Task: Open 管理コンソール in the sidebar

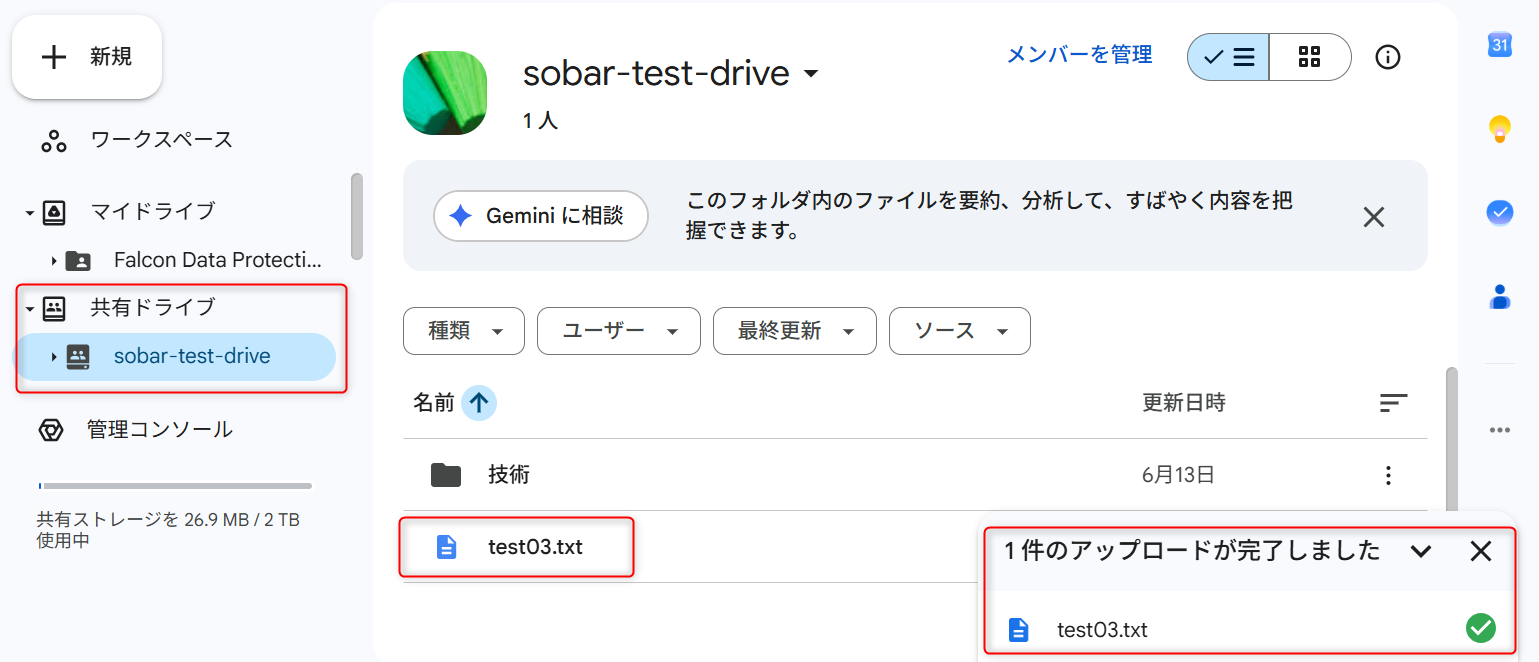Action: tap(160, 429)
